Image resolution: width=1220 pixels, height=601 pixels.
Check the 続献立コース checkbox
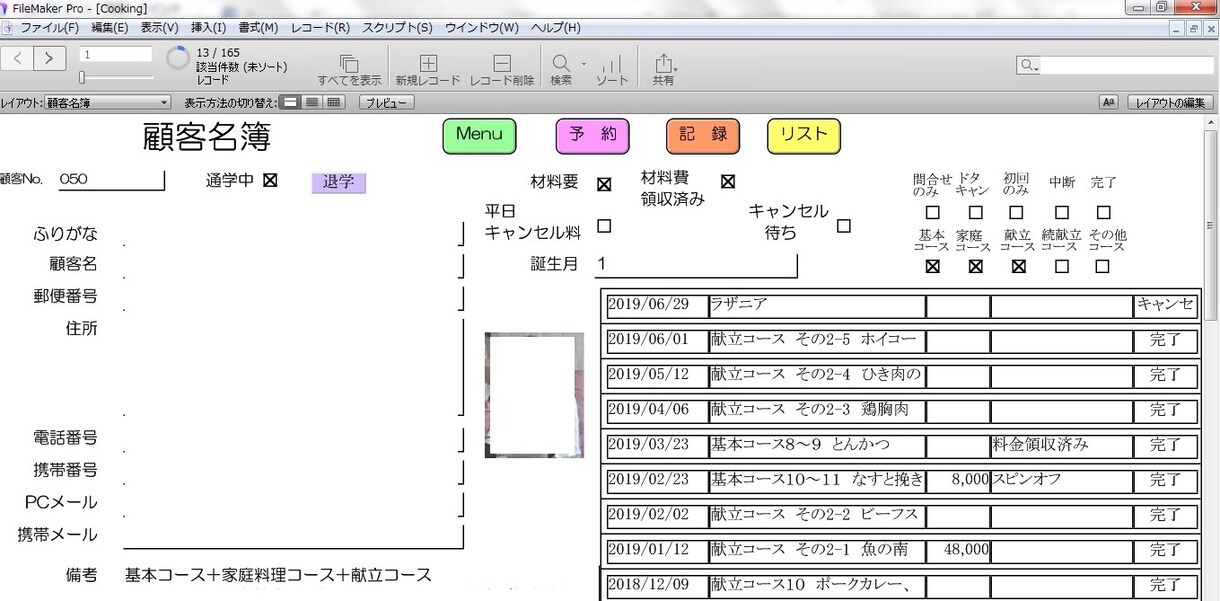pyautogui.click(x=1062, y=266)
